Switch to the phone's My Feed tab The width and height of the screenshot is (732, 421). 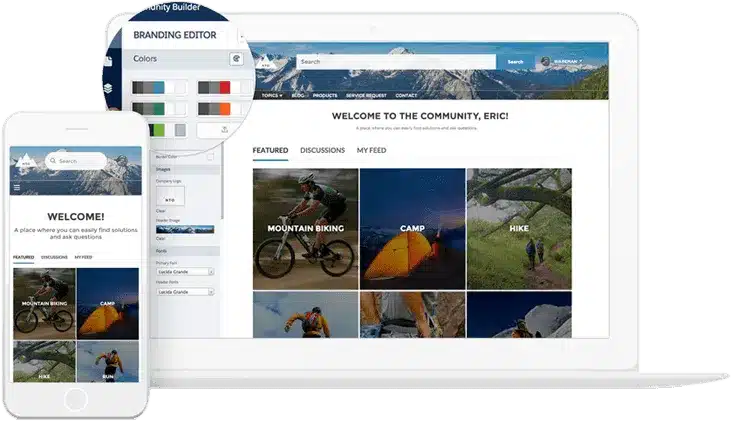point(84,257)
